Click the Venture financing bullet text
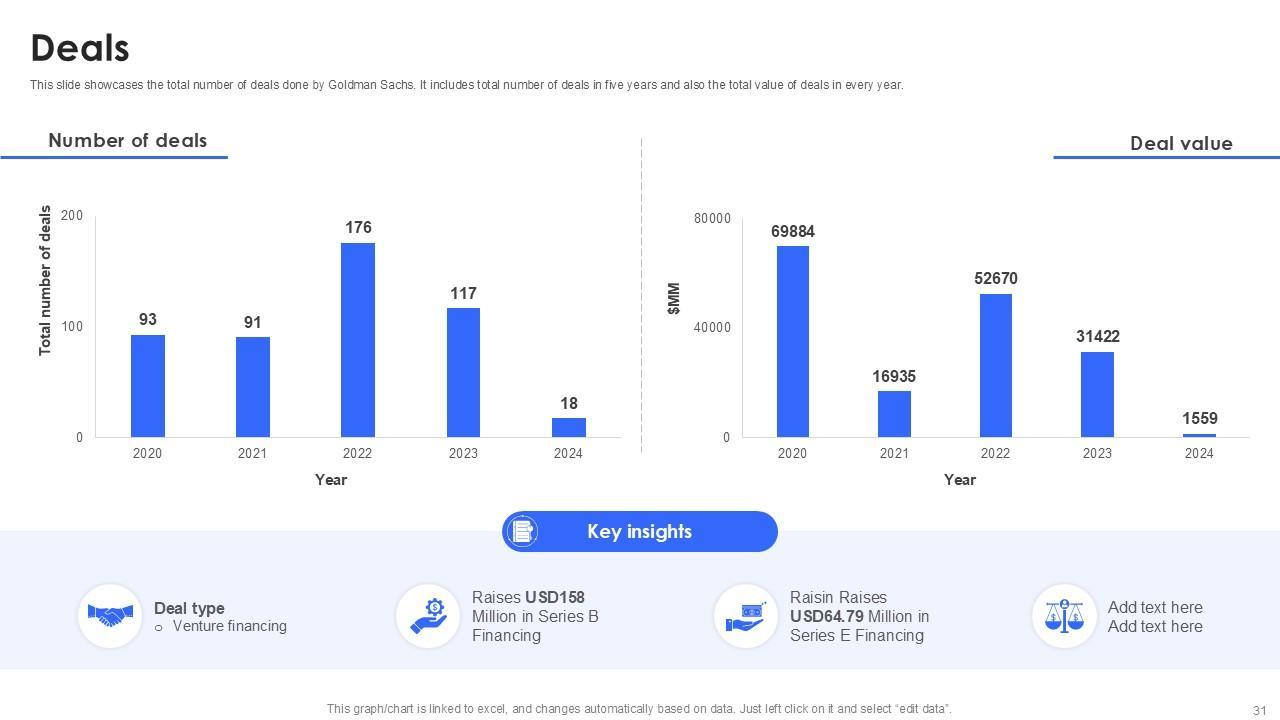1280x720 pixels. (x=229, y=626)
